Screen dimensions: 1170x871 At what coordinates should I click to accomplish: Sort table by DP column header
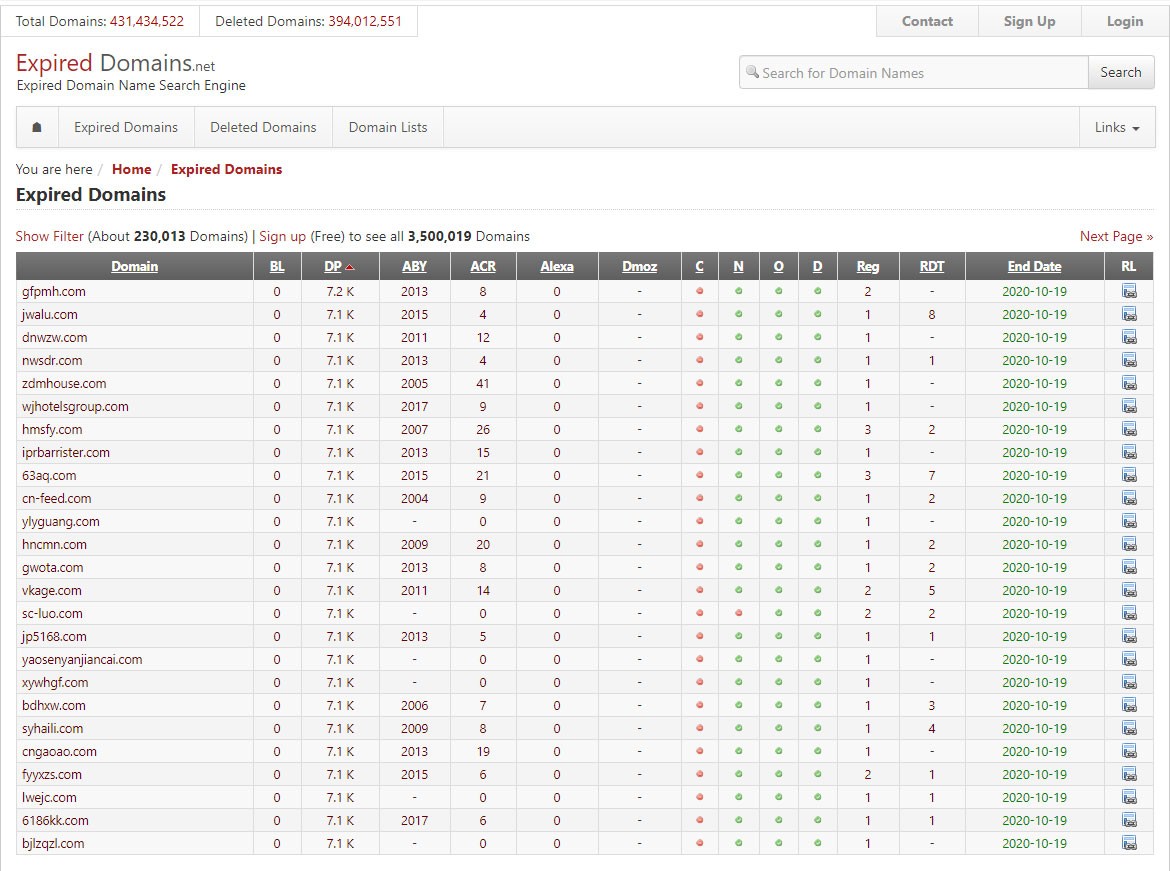334,267
